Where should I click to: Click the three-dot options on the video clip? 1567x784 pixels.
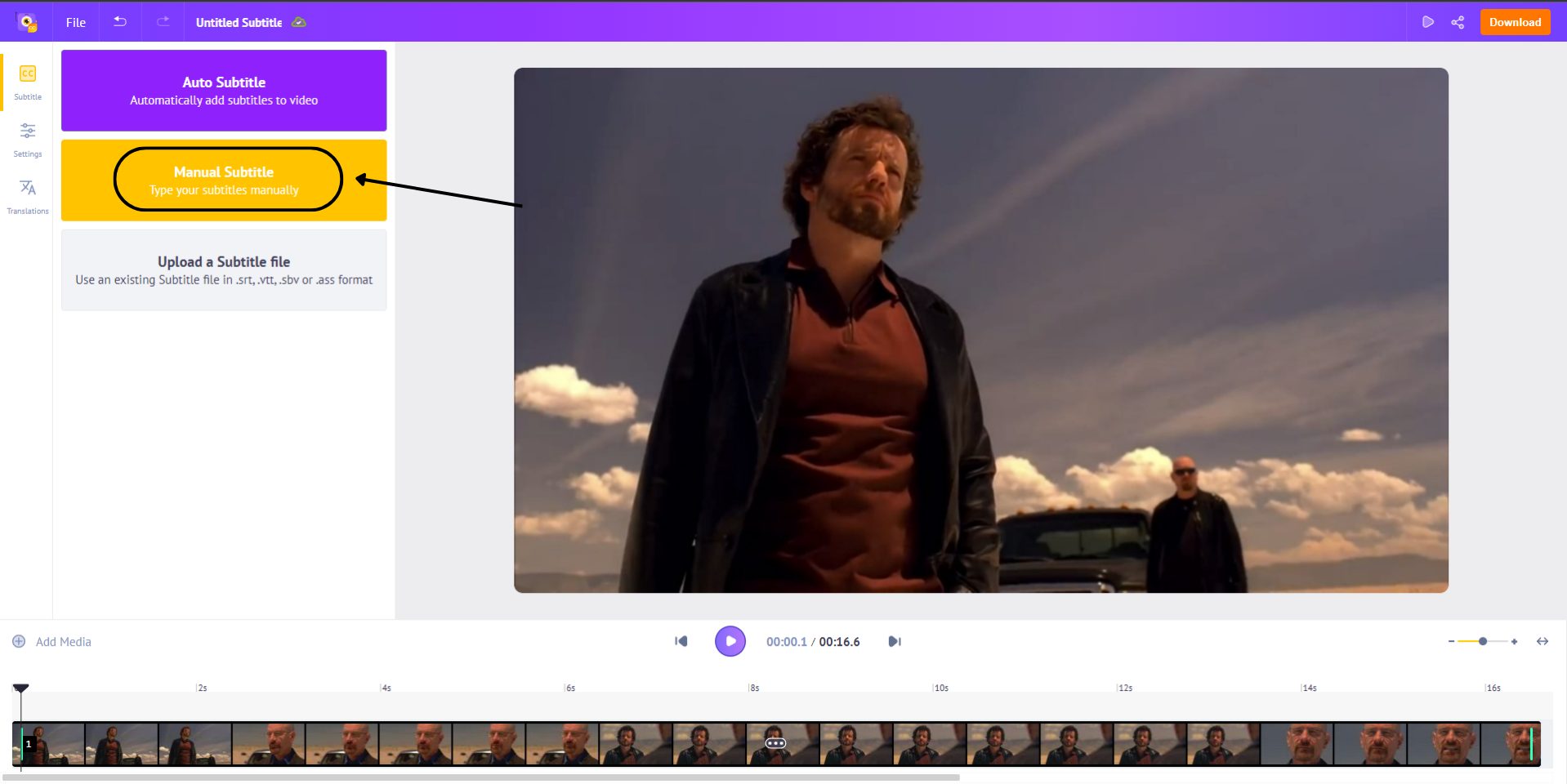[775, 743]
